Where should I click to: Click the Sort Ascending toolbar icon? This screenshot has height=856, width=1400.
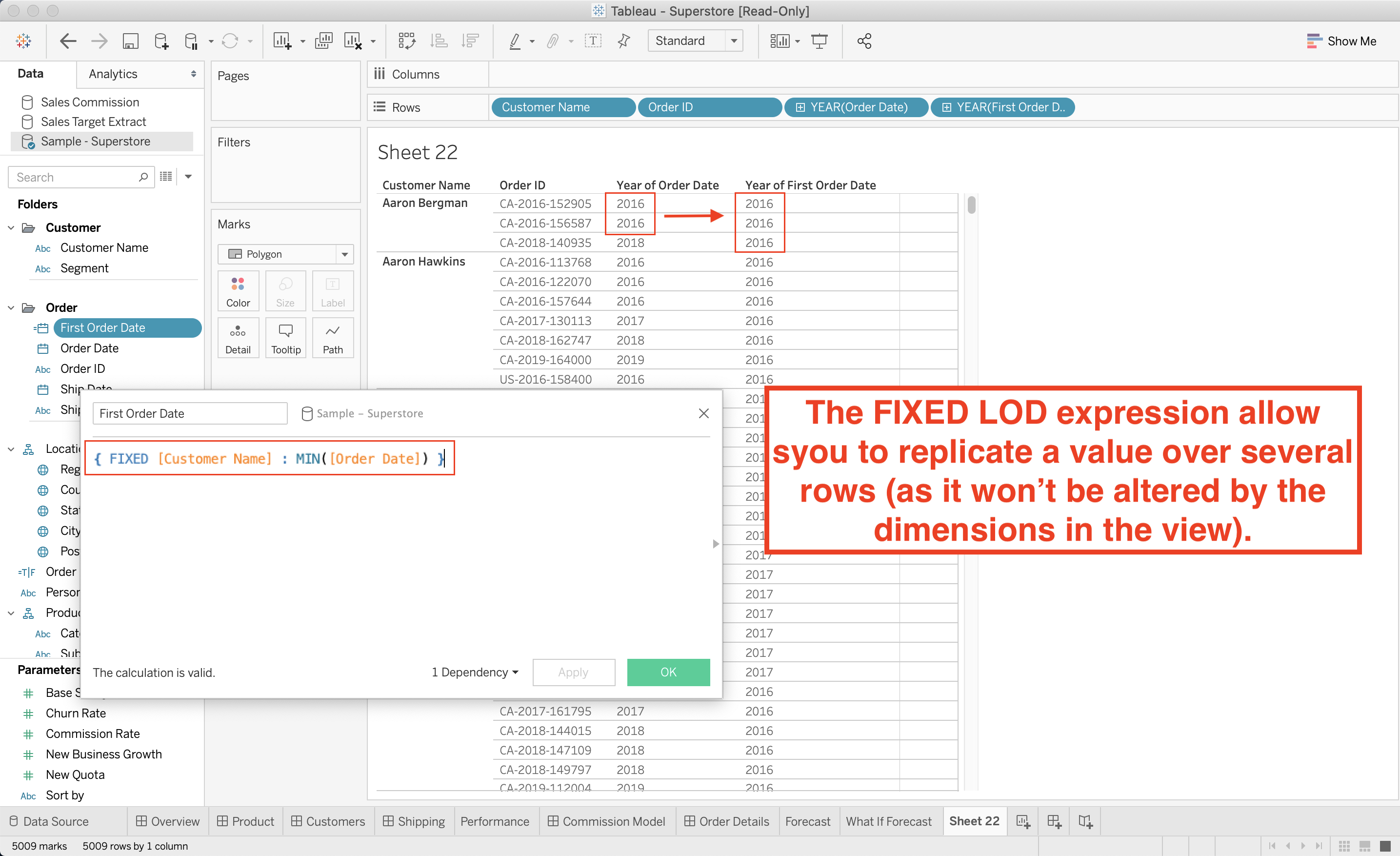(x=439, y=41)
